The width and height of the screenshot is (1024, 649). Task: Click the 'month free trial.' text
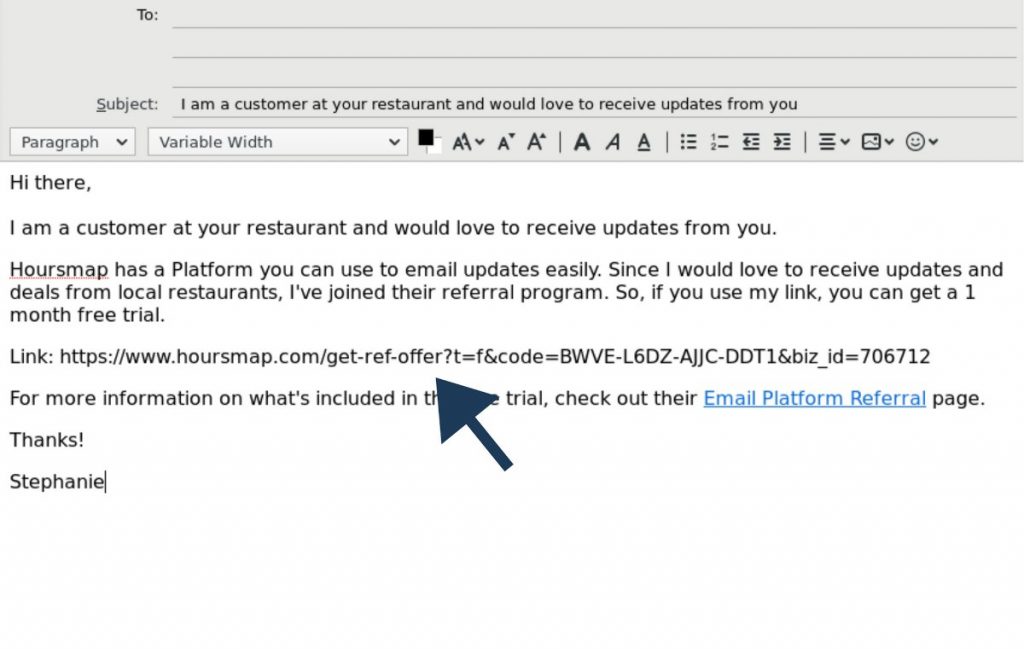(x=88, y=315)
